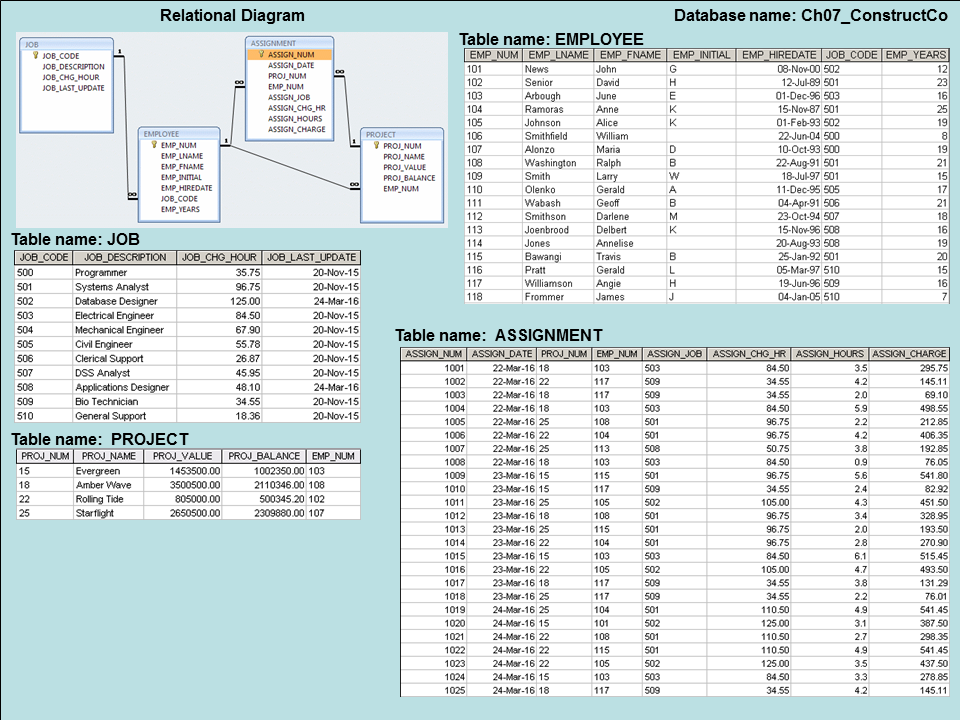The image size is (960, 720).
Task: Click the key icon beside EMP_NUM in EMPLOYEE box
Action: (x=153, y=145)
